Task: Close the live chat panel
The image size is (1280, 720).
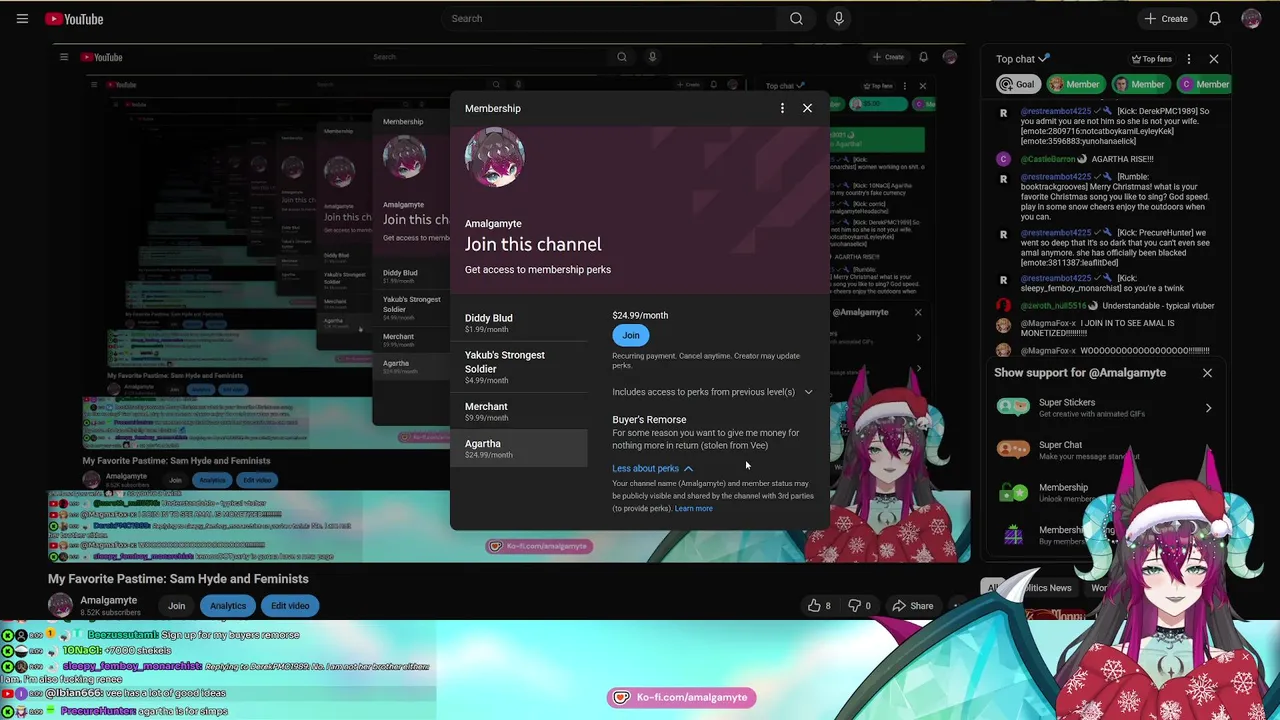Action: [1214, 59]
